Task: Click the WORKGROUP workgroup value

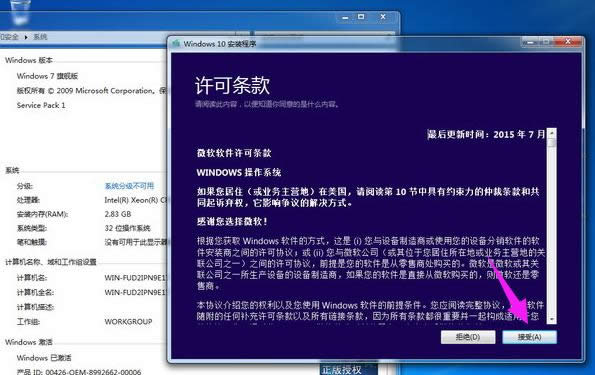Action: pyautogui.click(x=128, y=321)
